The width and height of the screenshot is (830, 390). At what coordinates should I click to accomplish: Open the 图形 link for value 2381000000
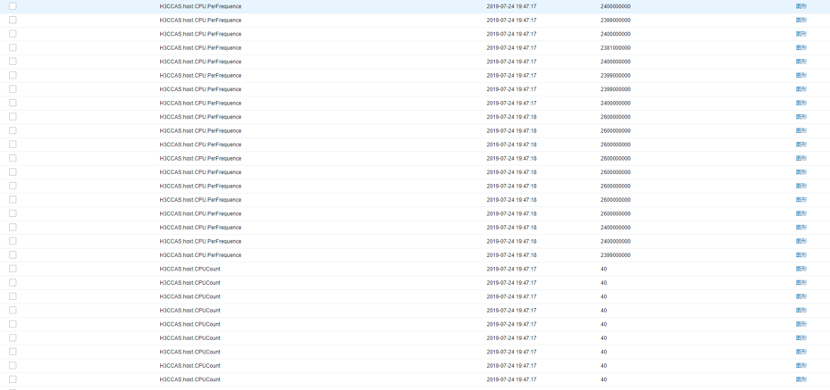(x=801, y=48)
